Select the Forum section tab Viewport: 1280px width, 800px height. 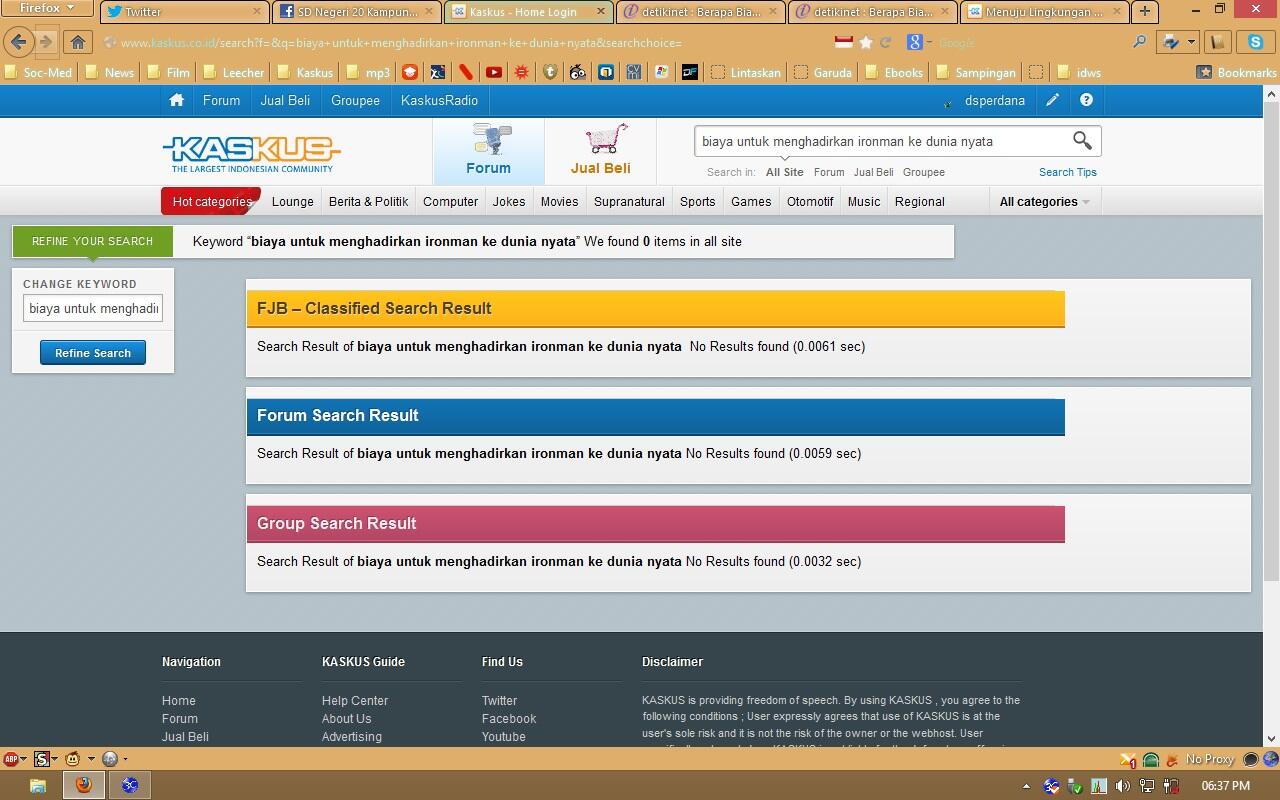click(488, 151)
